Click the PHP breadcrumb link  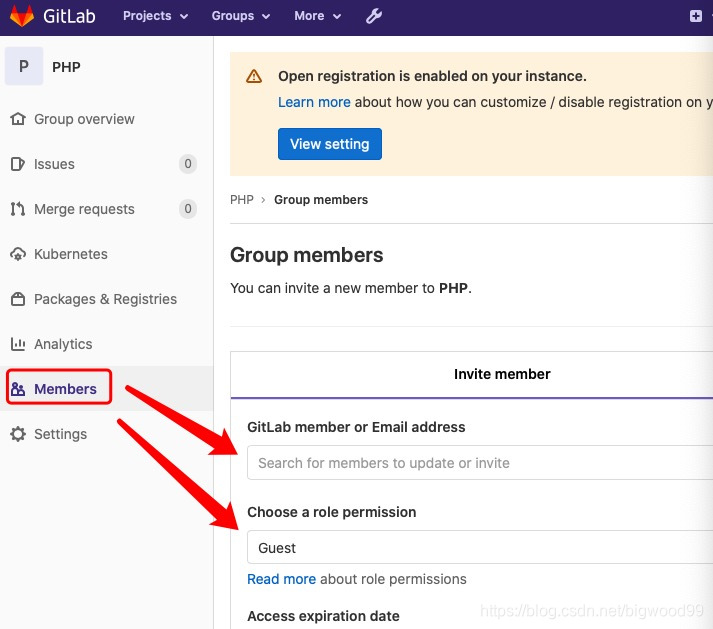point(241,200)
